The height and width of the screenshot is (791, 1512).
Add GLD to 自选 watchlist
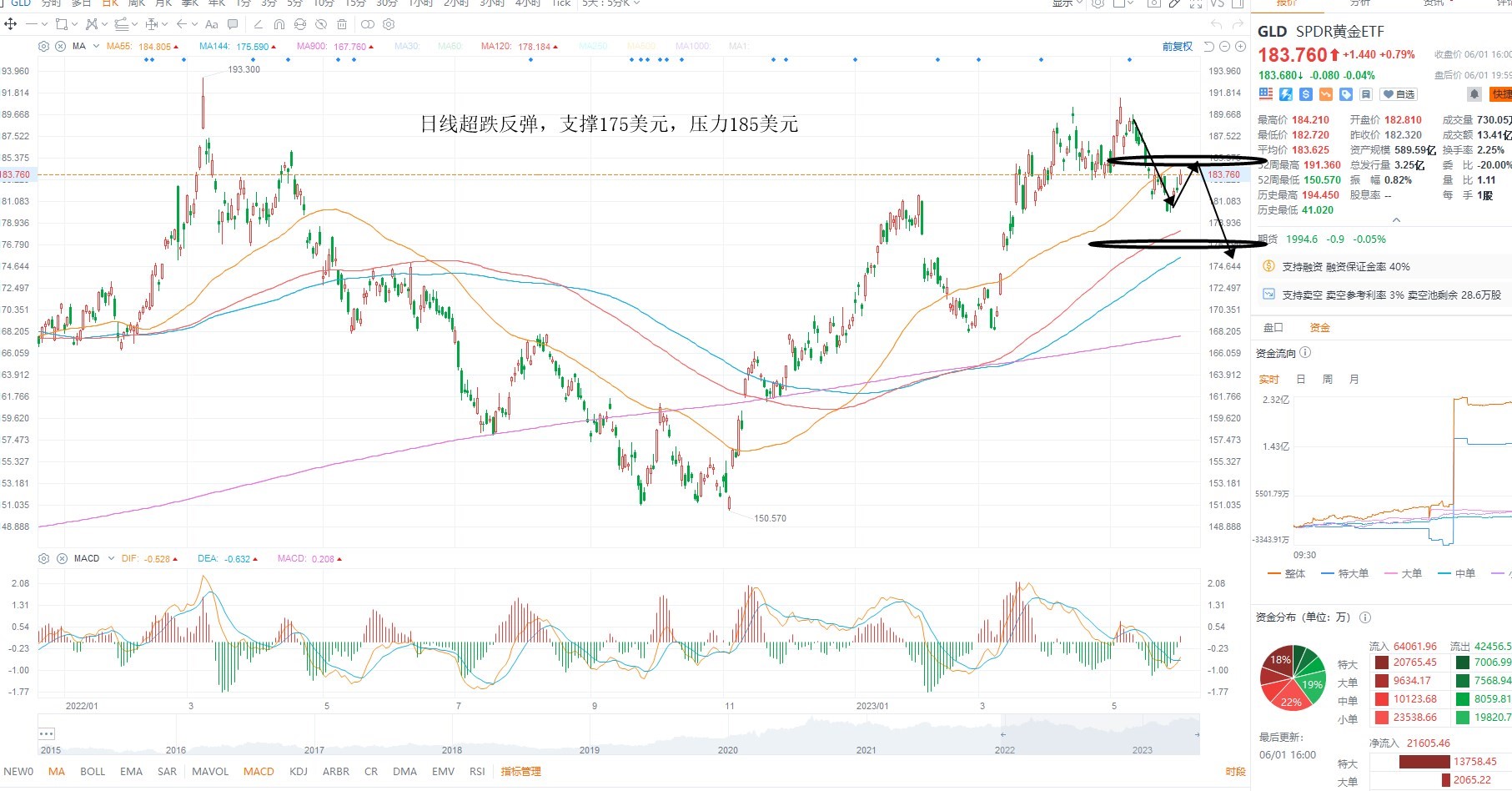click(x=1399, y=94)
